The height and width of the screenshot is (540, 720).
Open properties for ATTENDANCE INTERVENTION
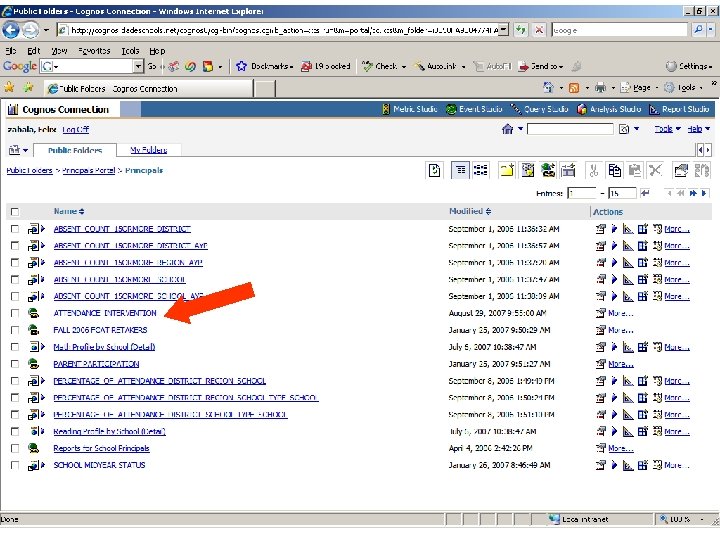pos(600,313)
